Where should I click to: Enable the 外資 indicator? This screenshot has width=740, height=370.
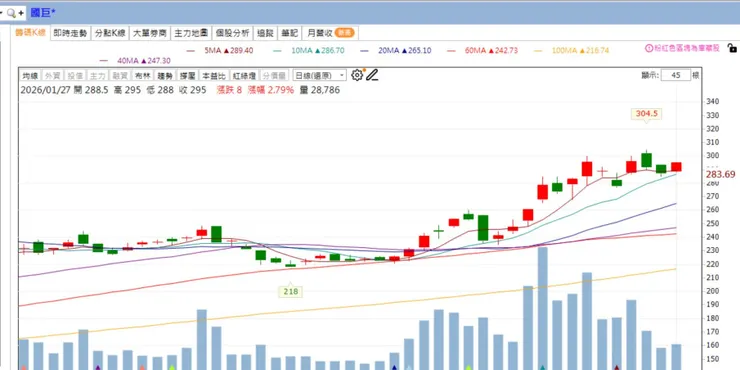click(52, 76)
